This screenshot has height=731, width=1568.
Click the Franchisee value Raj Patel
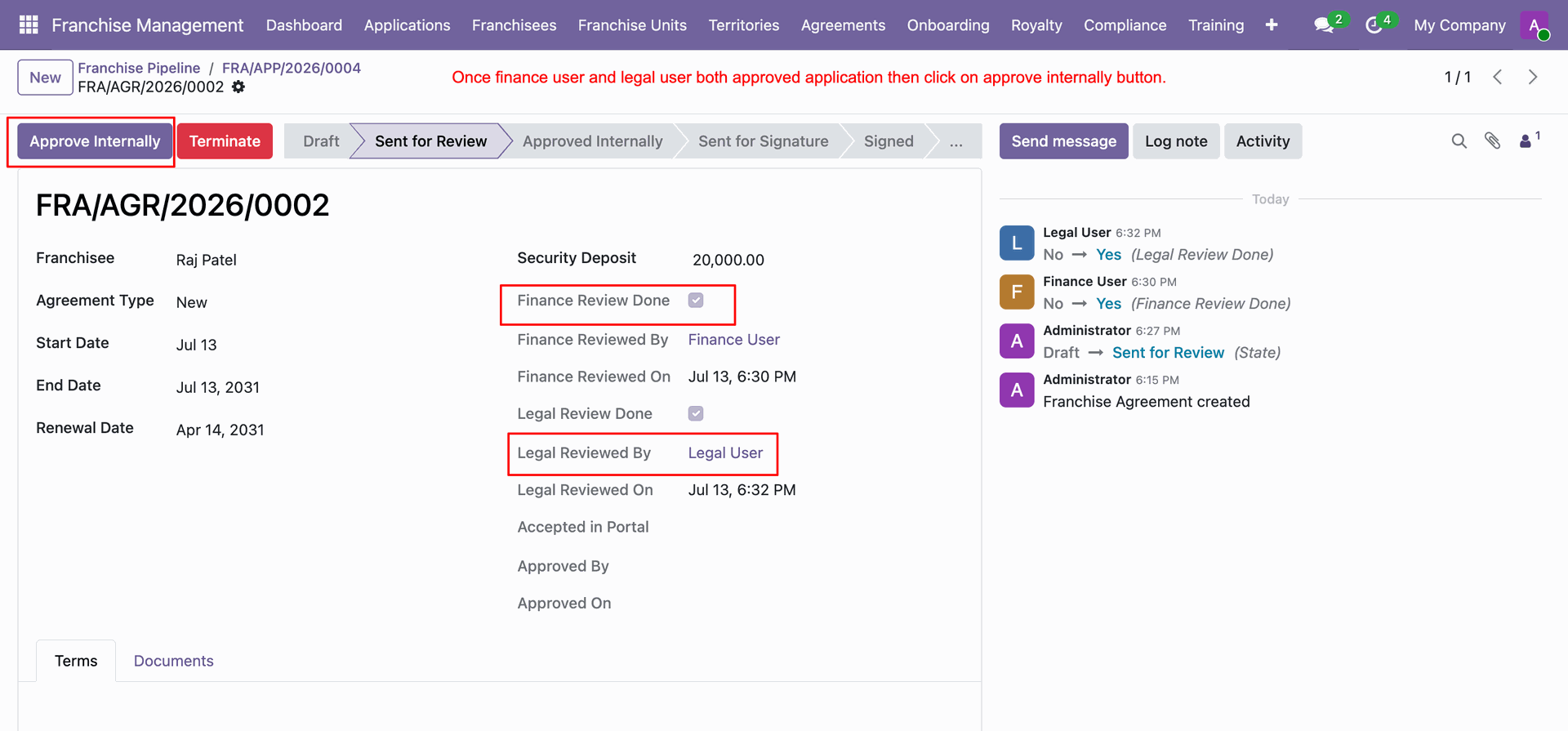click(207, 261)
